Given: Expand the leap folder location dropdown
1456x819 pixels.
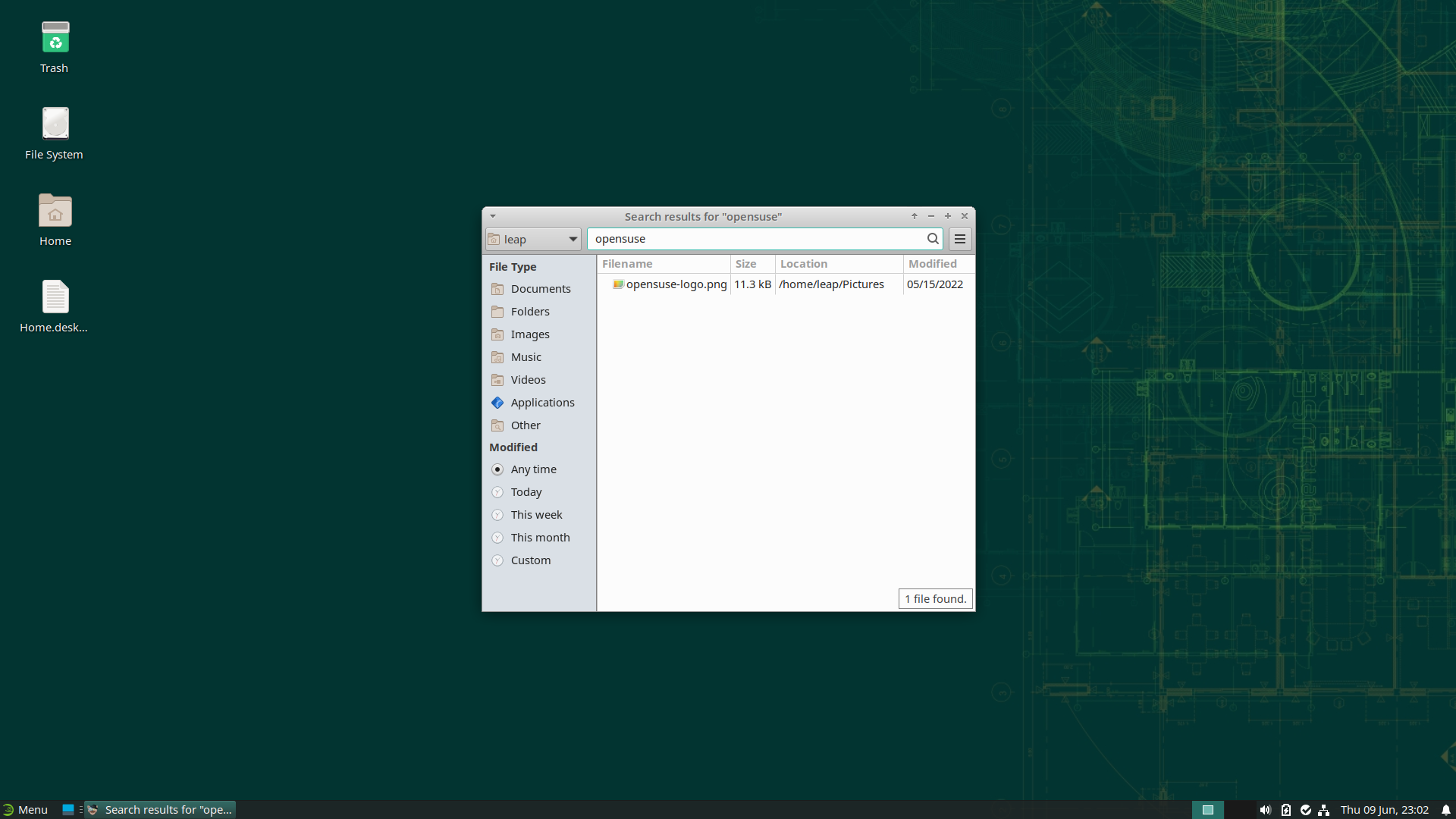Looking at the screenshot, I should click(x=533, y=240).
